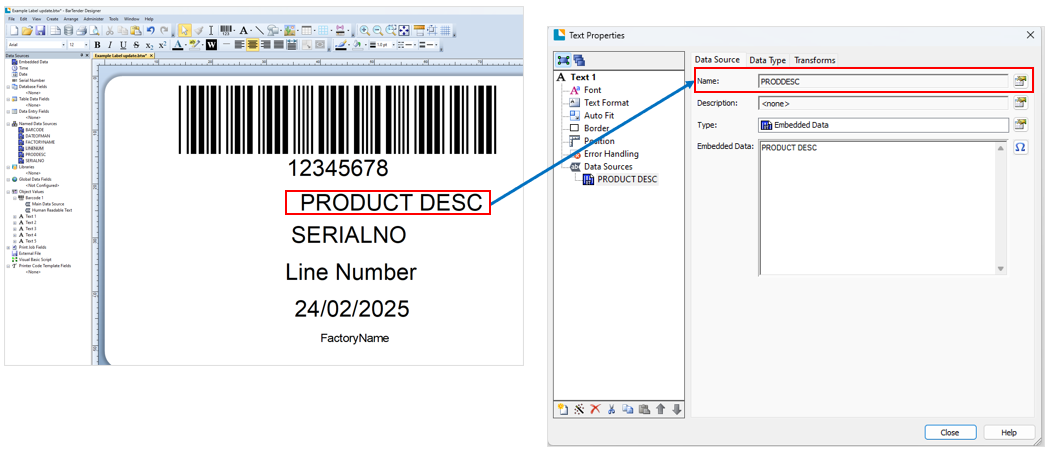The height and width of the screenshot is (454, 1052).
Task: Toggle Underline text formatting
Action: click(x=123, y=45)
